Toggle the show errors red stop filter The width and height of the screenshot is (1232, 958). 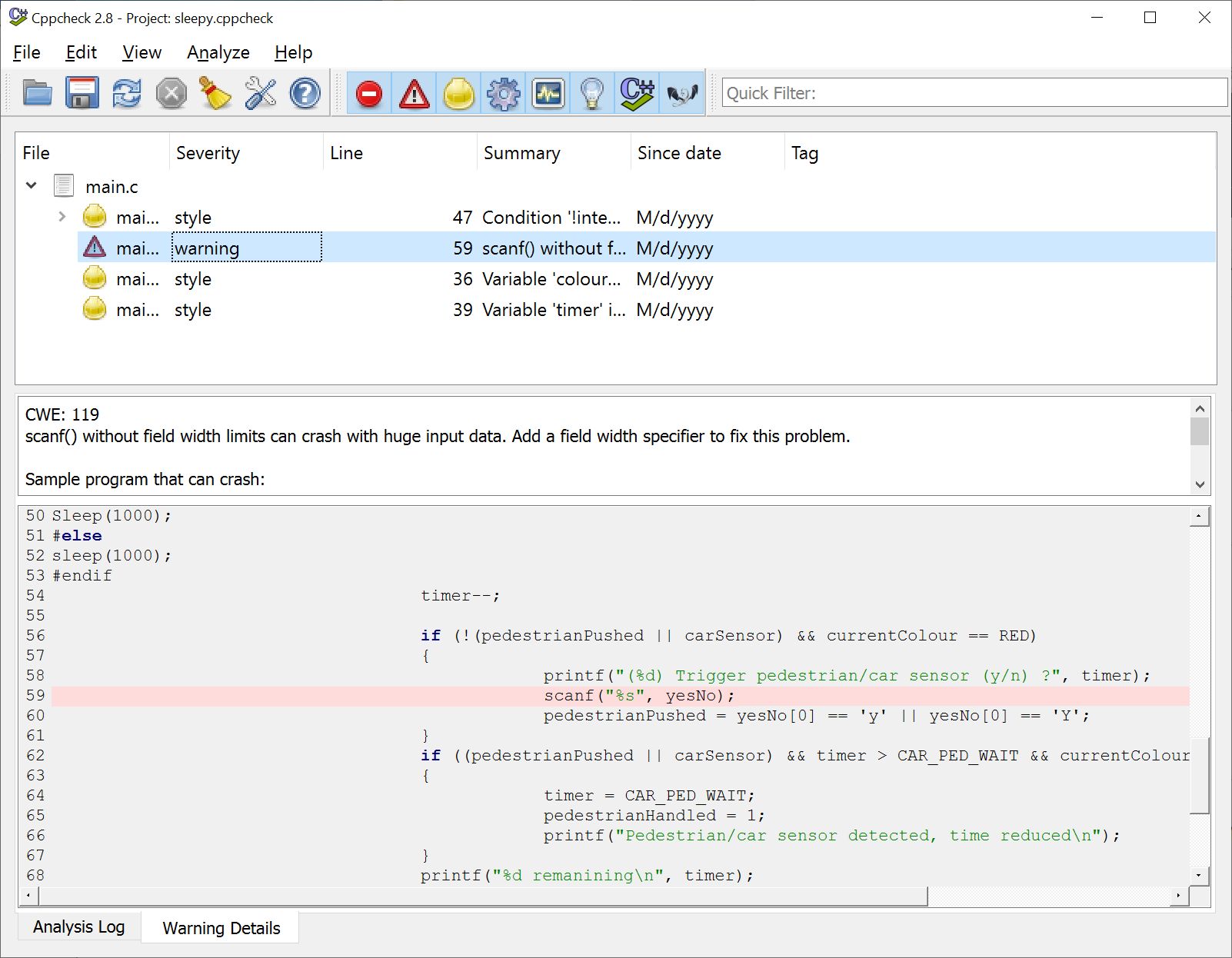tap(369, 94)
